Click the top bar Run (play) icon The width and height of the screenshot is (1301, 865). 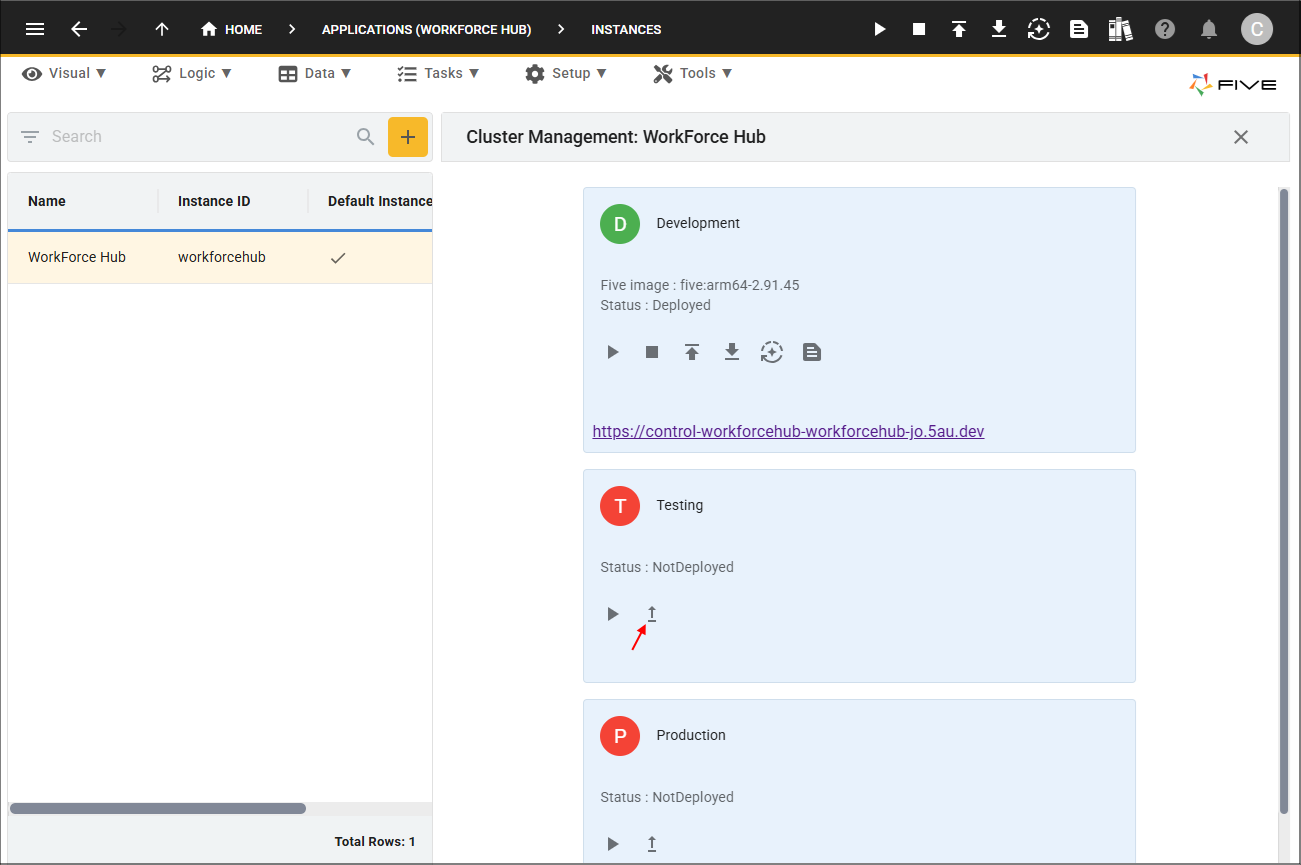[x=880, y=29]
